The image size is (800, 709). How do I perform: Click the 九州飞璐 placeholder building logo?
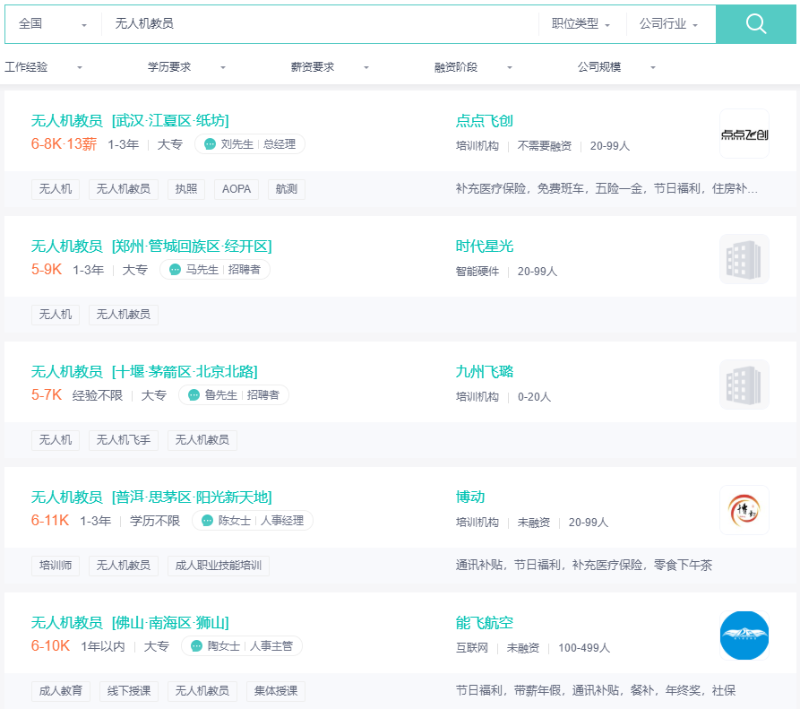click(x=744, y=385)
